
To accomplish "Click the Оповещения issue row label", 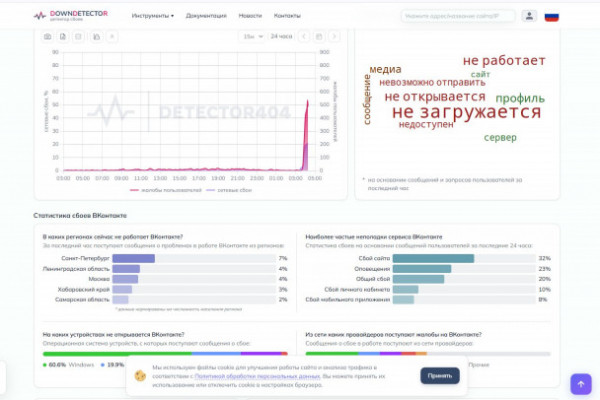I will pyautogui.click(x=372, y=269).
